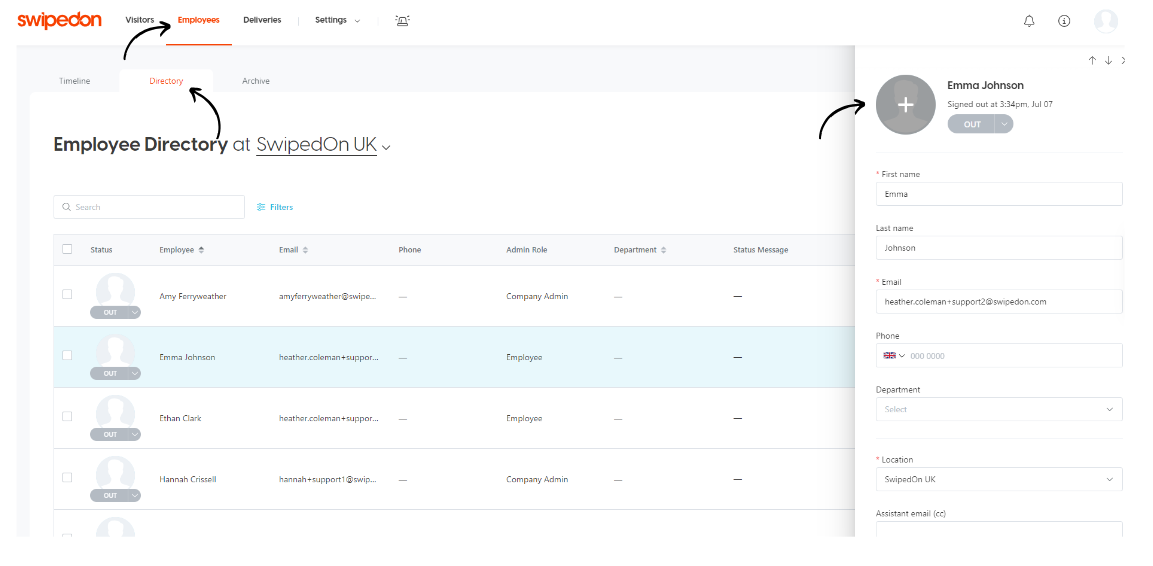Viewport: 1153px width, 566px height.
Task: Click the info help icon
Action: [x=1064, y=21]
